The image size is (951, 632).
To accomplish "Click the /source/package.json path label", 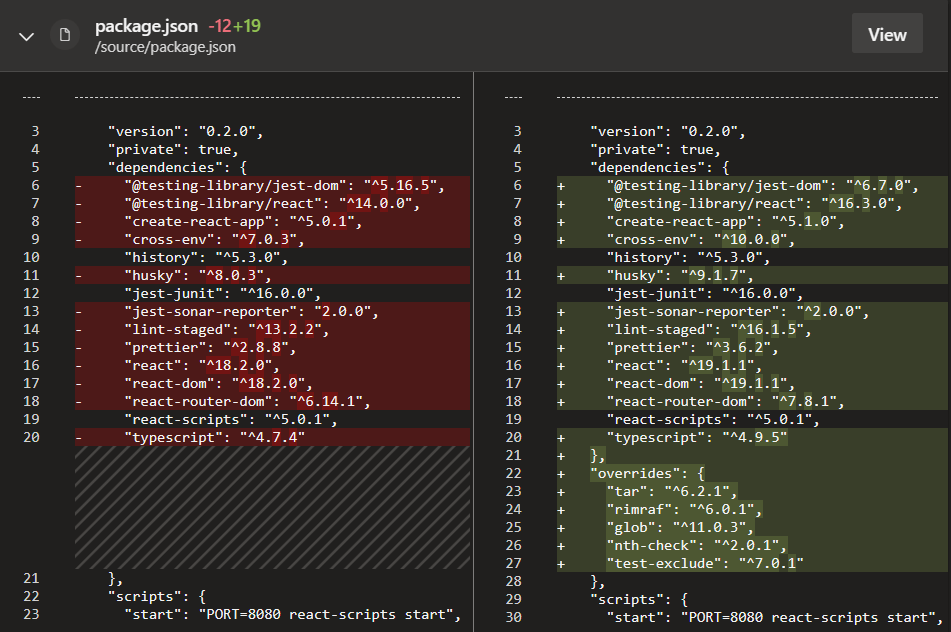I will [x=161, y=46].
